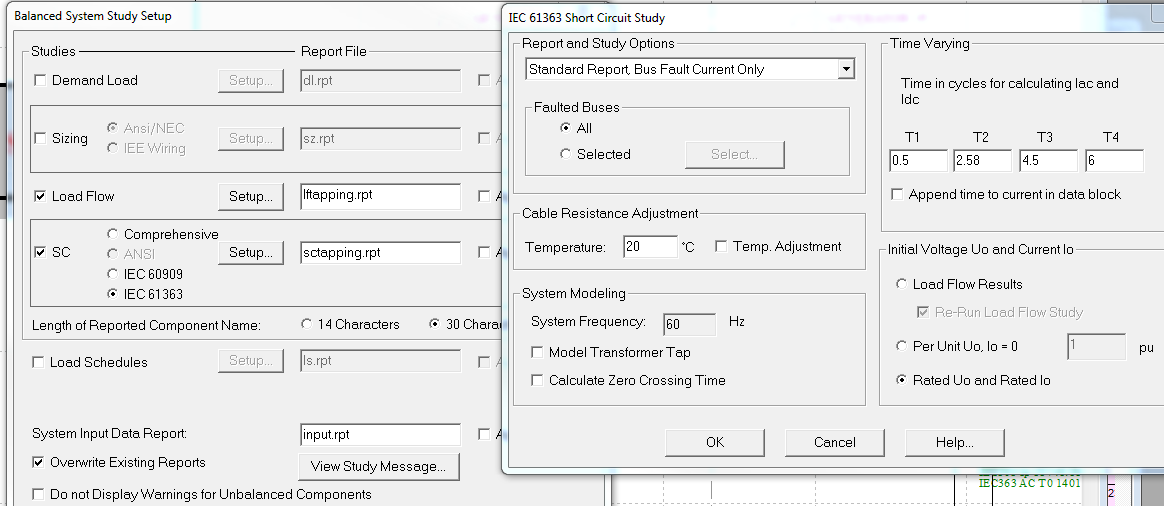Check the Temp. Adjustment option

pos(721,246)
